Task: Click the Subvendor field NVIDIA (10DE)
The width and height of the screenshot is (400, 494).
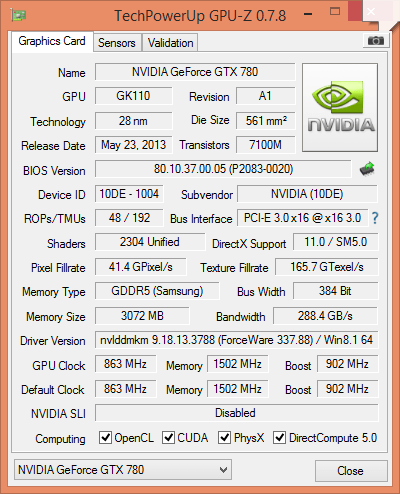Action: click(x=307, y=194)
